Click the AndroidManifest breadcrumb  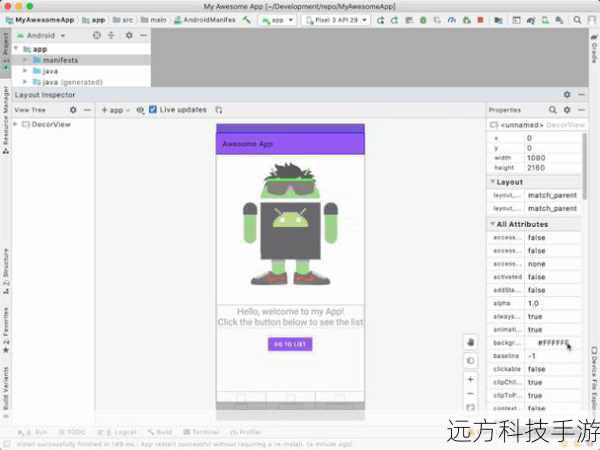coord(205,20)
